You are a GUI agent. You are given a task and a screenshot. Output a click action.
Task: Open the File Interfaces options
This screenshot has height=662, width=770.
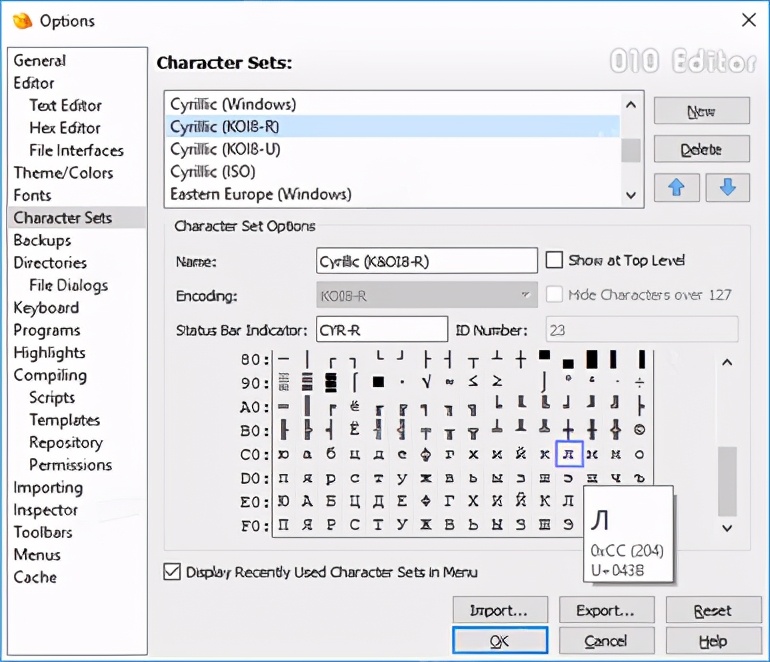(77, 150)
